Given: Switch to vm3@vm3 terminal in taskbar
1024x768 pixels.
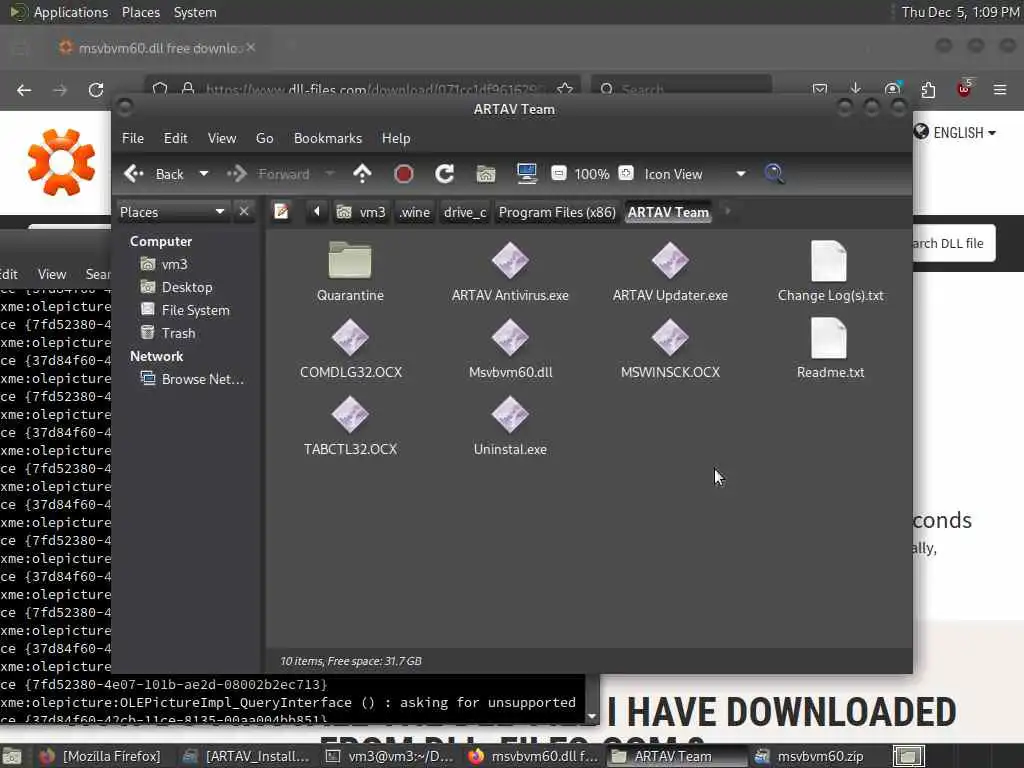Looking at the screenshot, I should [389, 756].
